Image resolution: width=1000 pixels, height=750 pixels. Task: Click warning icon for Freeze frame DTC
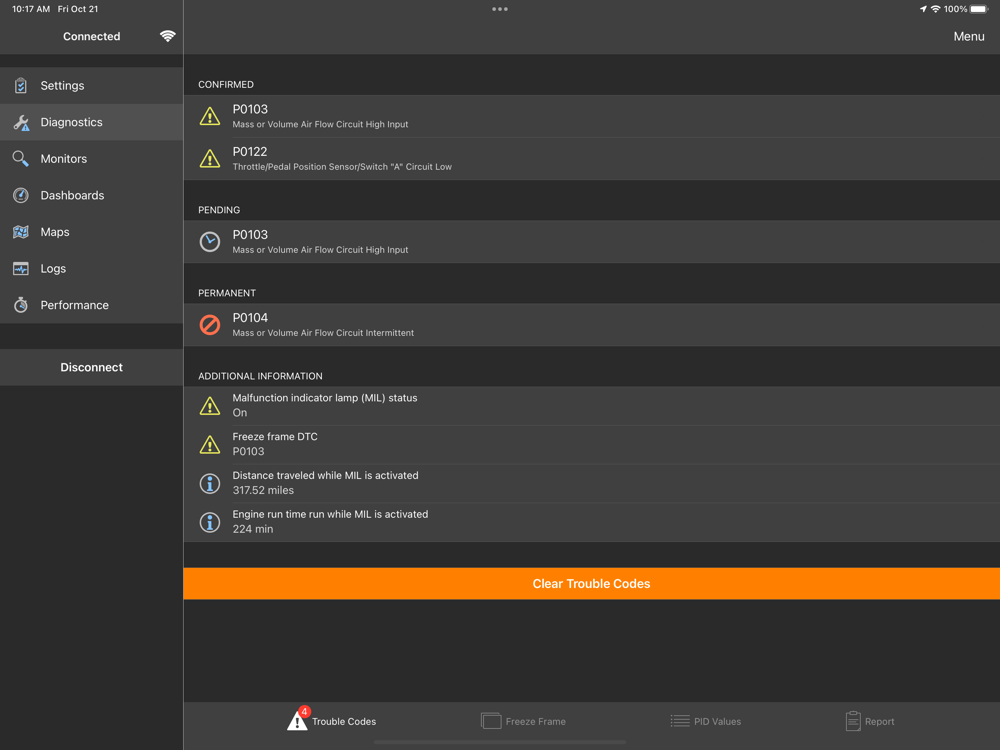pos(210,445)
